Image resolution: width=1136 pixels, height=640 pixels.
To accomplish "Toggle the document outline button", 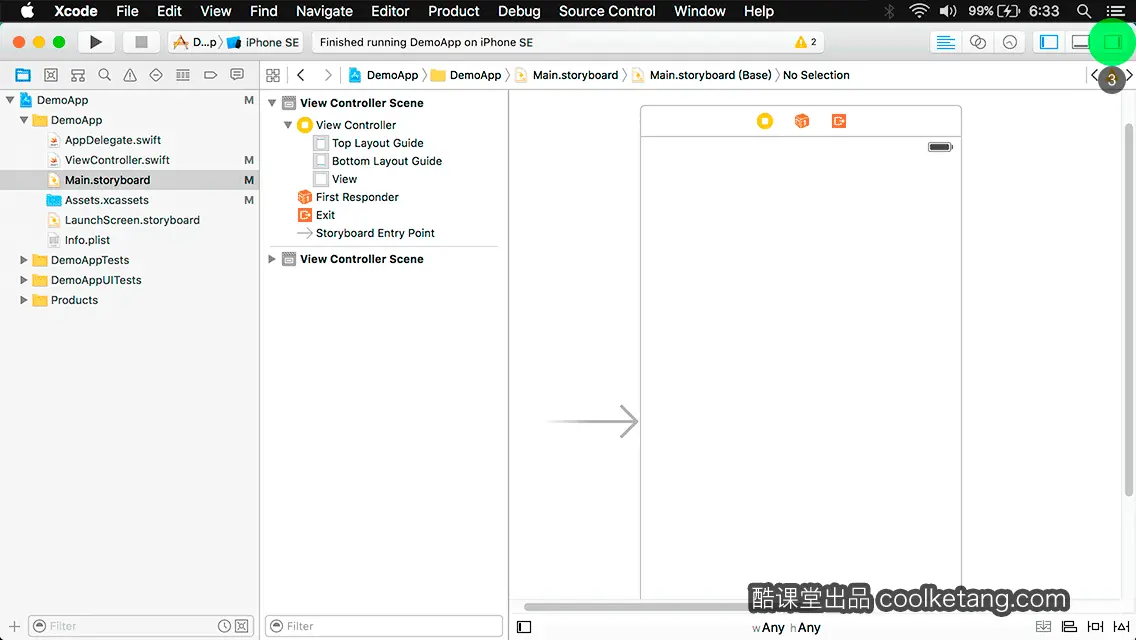I will (524, 627).
